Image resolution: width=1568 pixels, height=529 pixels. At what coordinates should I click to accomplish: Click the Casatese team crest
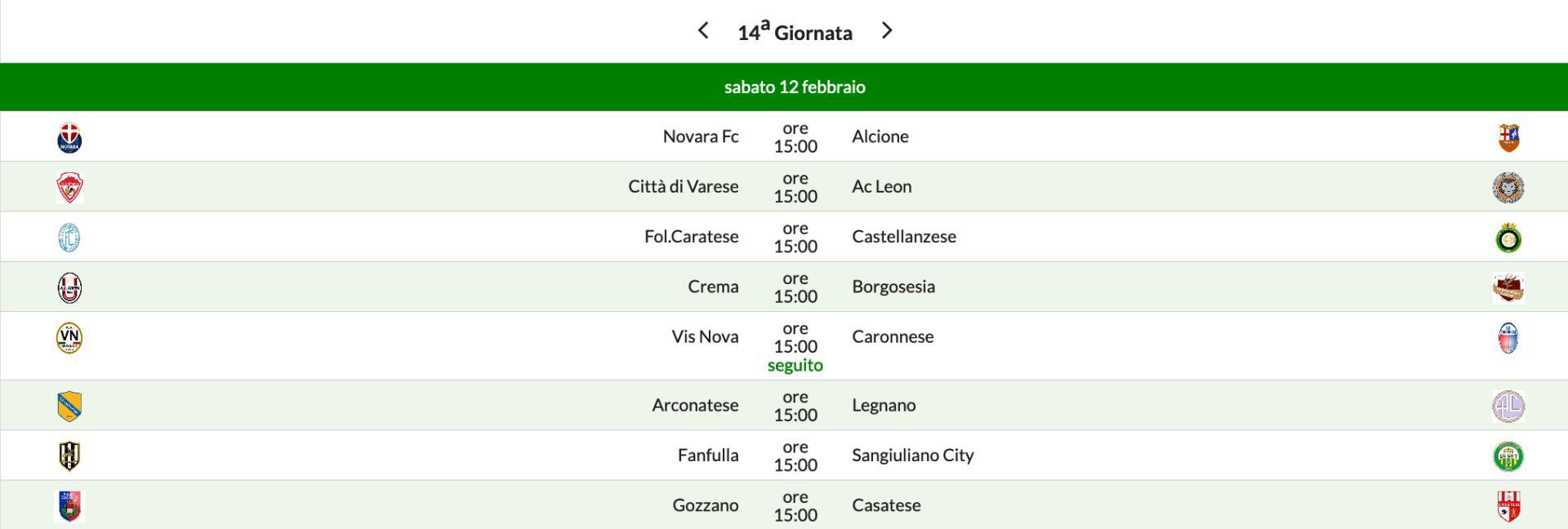tap(1508, 506)
